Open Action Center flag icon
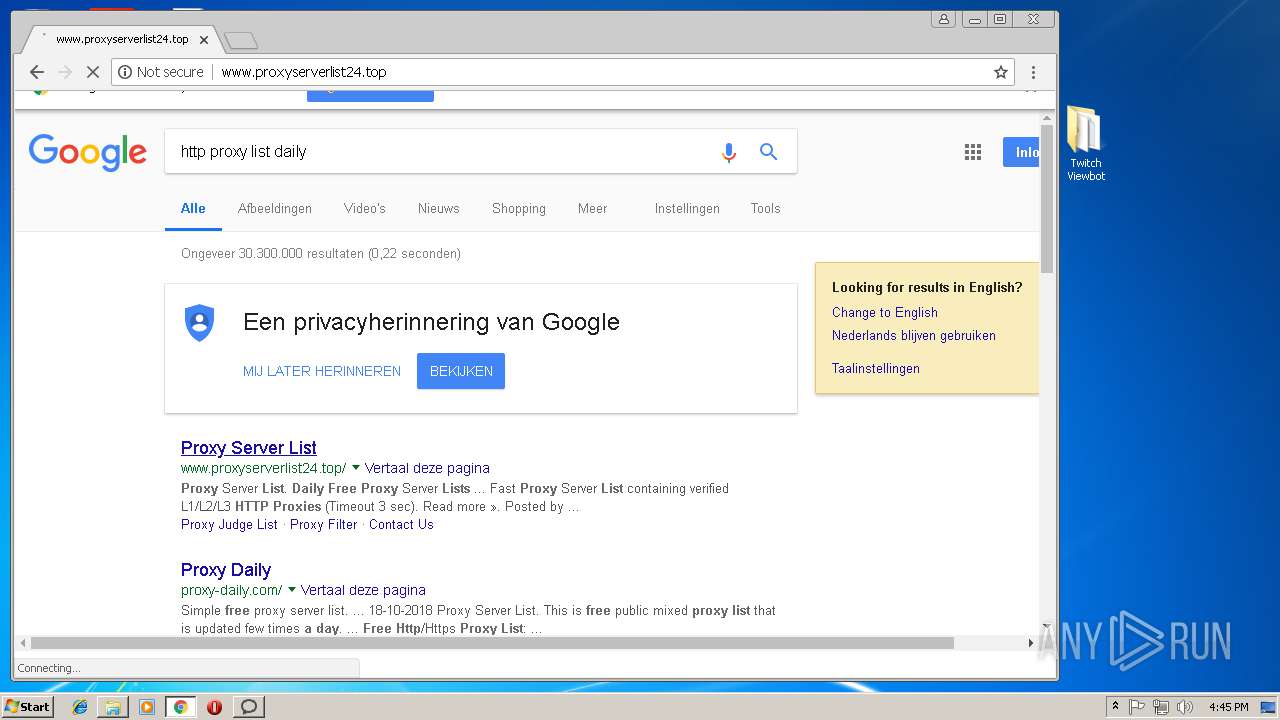This screenshot has width=1280, height=720. 1137,706
